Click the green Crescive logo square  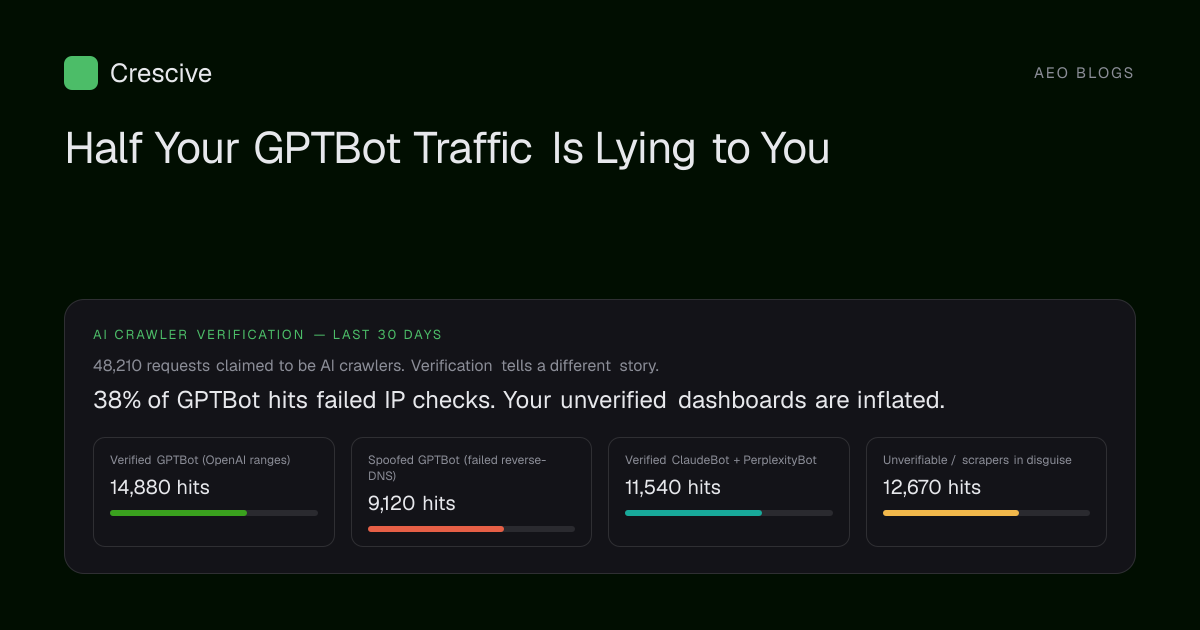[x=81, y=73]
